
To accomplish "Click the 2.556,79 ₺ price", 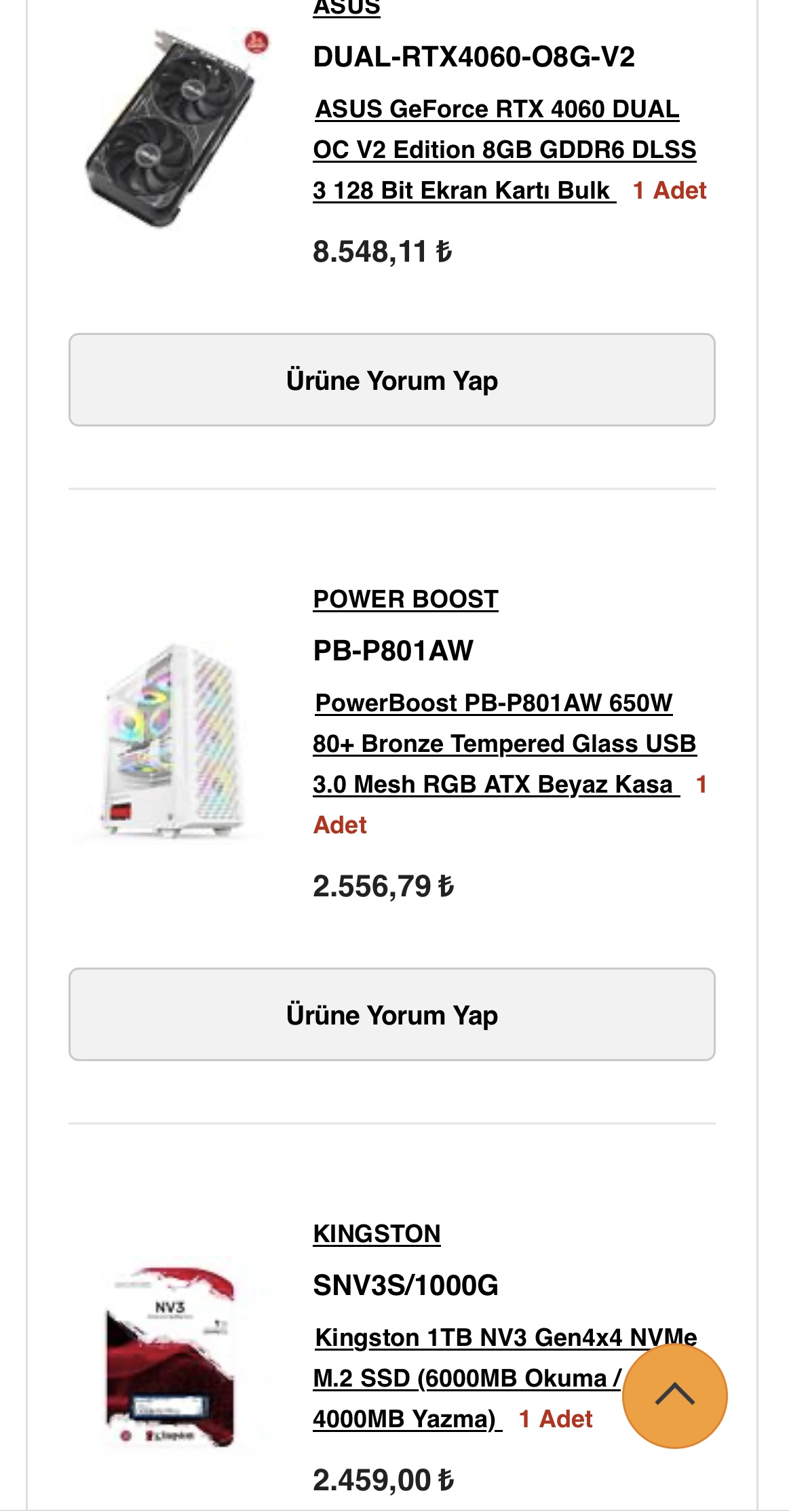I will 383,886.
